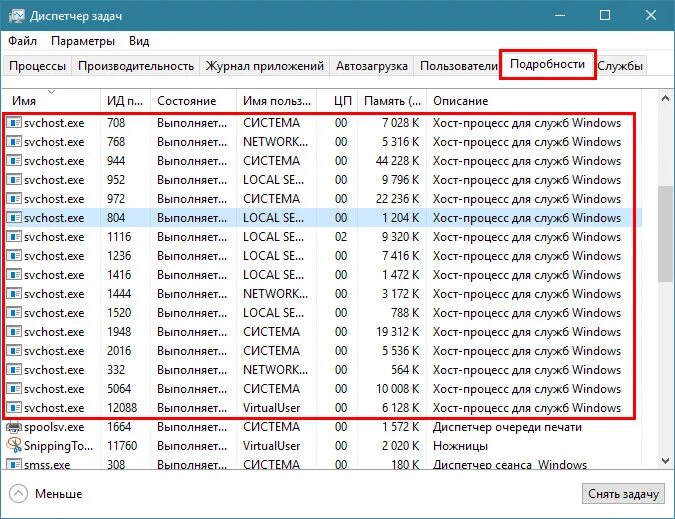Switch to the Процессы tab
This screenshot has height=519, width=675.
coord(37,66)
